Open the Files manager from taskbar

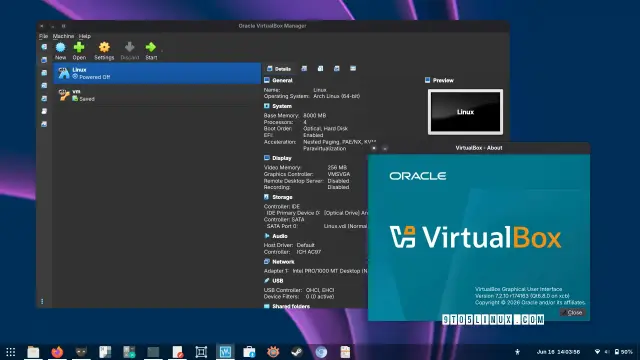coord(33,352)
